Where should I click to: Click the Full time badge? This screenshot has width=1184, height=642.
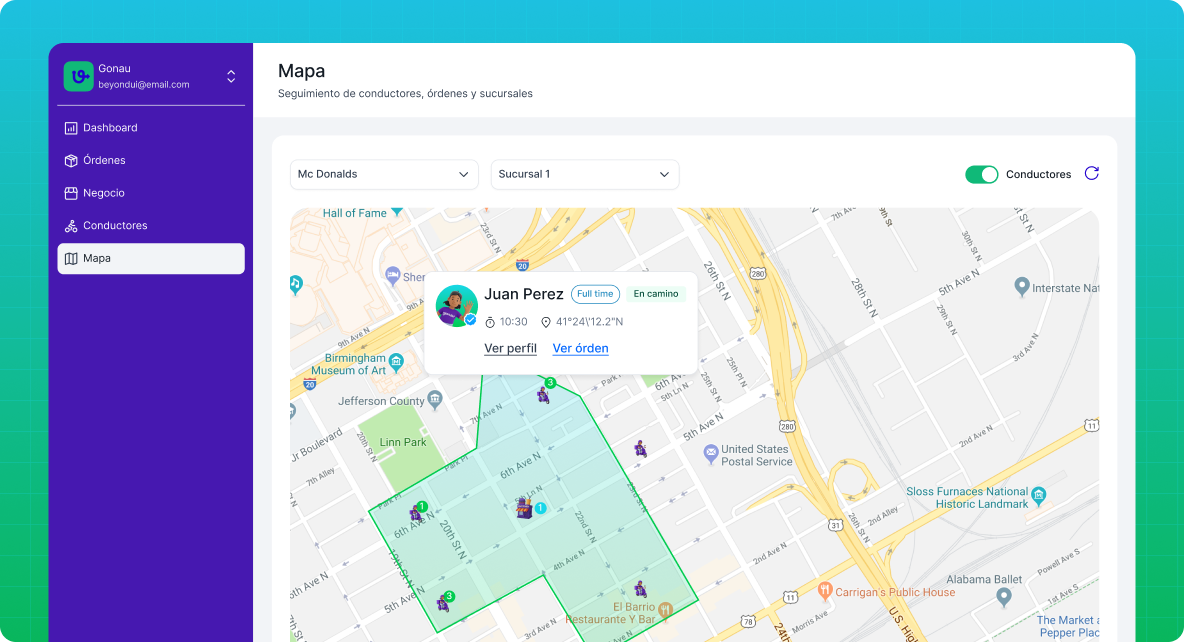pos(595,294)
